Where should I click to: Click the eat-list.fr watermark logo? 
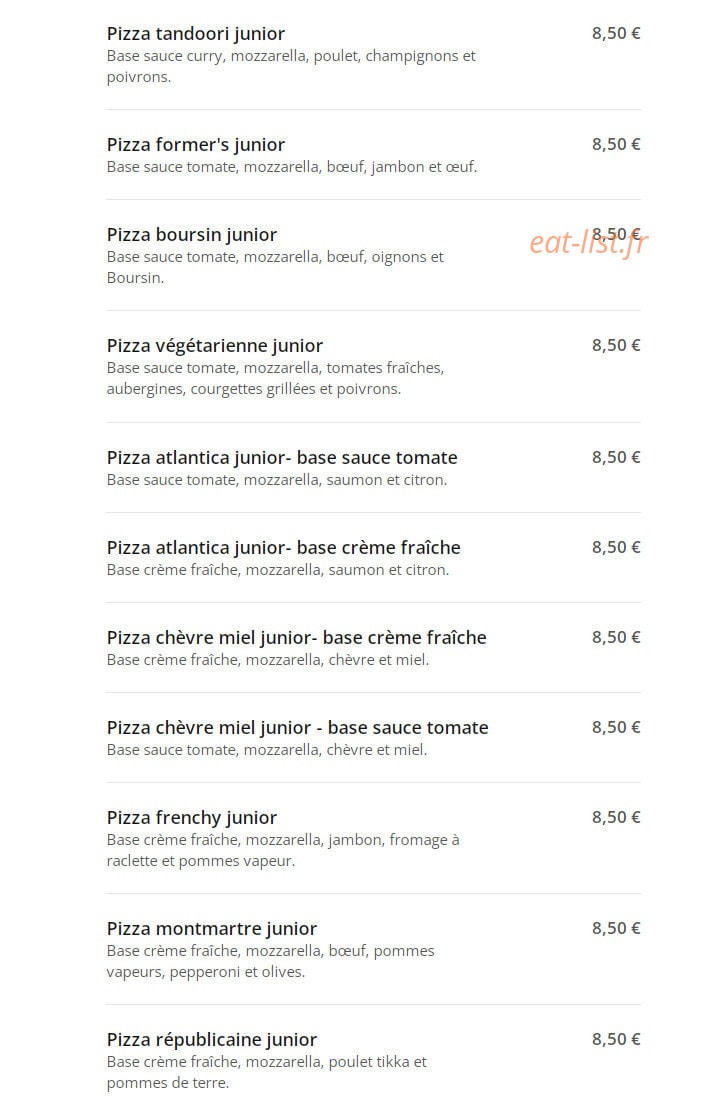(x=588, y=243)
